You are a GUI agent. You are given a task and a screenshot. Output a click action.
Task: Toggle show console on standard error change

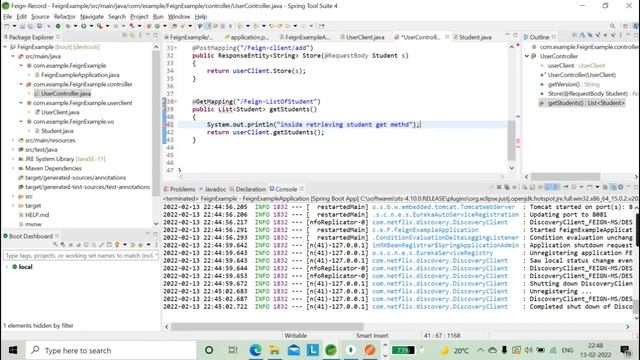tap(556, 187)
